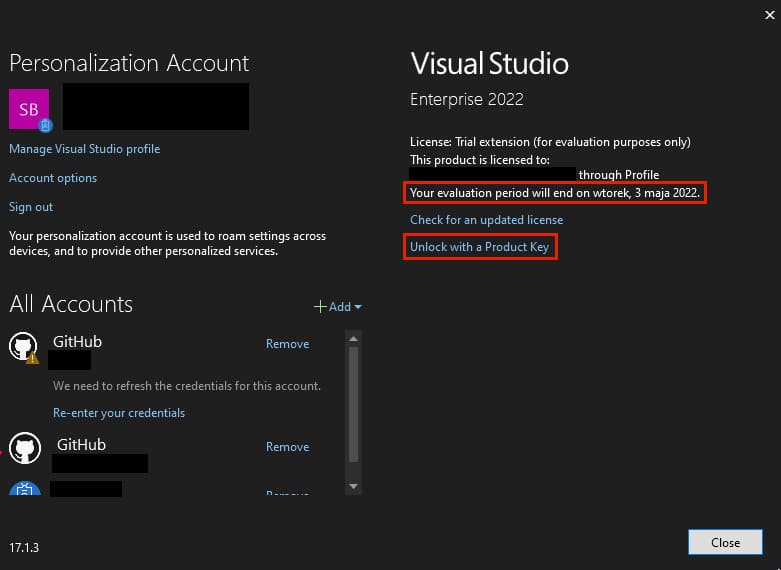Check for an updated license
Viewport: 781px width, 570px height.
(486, 220)
